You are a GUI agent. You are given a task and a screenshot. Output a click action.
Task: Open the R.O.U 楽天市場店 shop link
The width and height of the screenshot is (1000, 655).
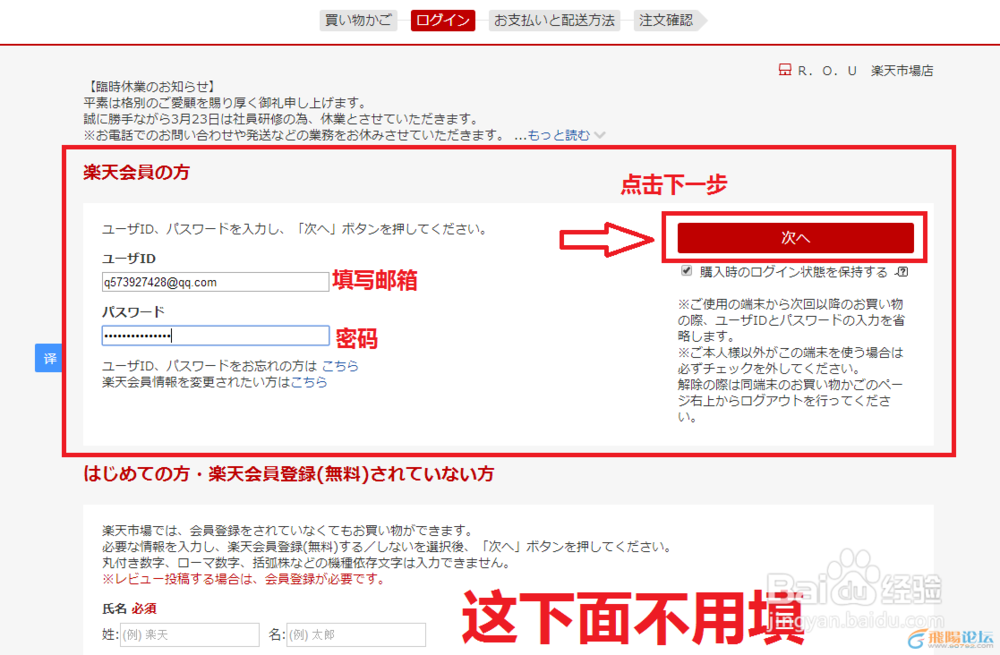coord(865,71)
